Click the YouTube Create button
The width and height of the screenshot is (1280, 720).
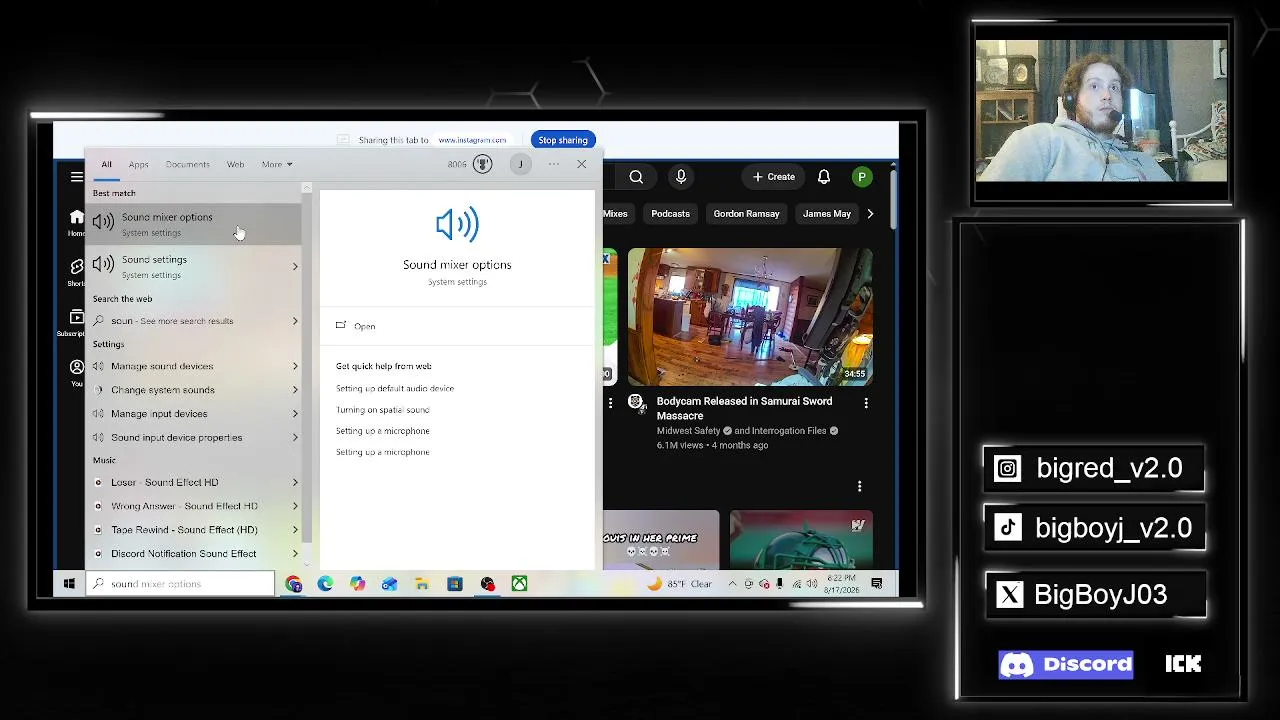[774, 177]
